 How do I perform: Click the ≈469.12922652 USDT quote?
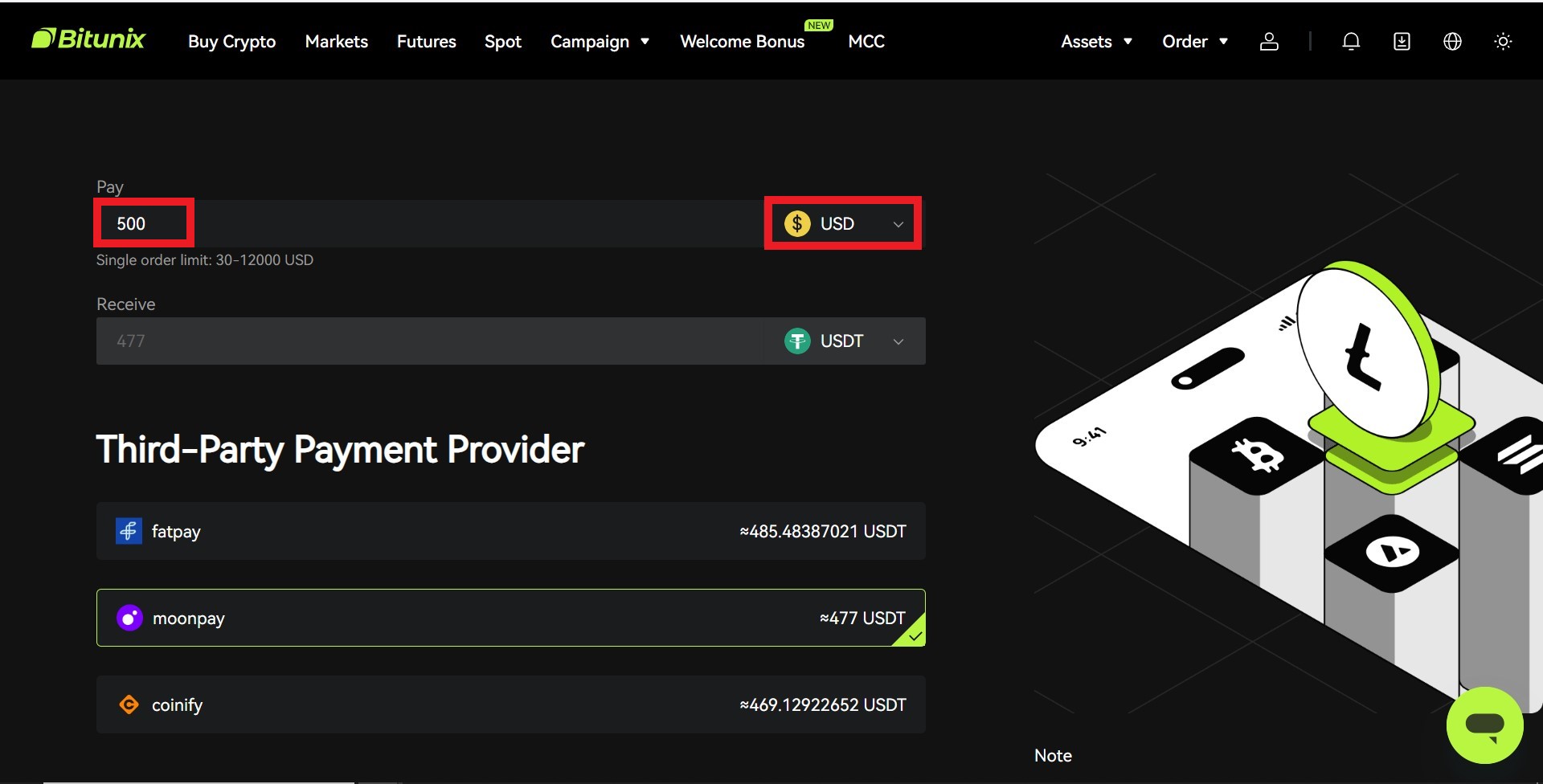(x=823, y=704)
